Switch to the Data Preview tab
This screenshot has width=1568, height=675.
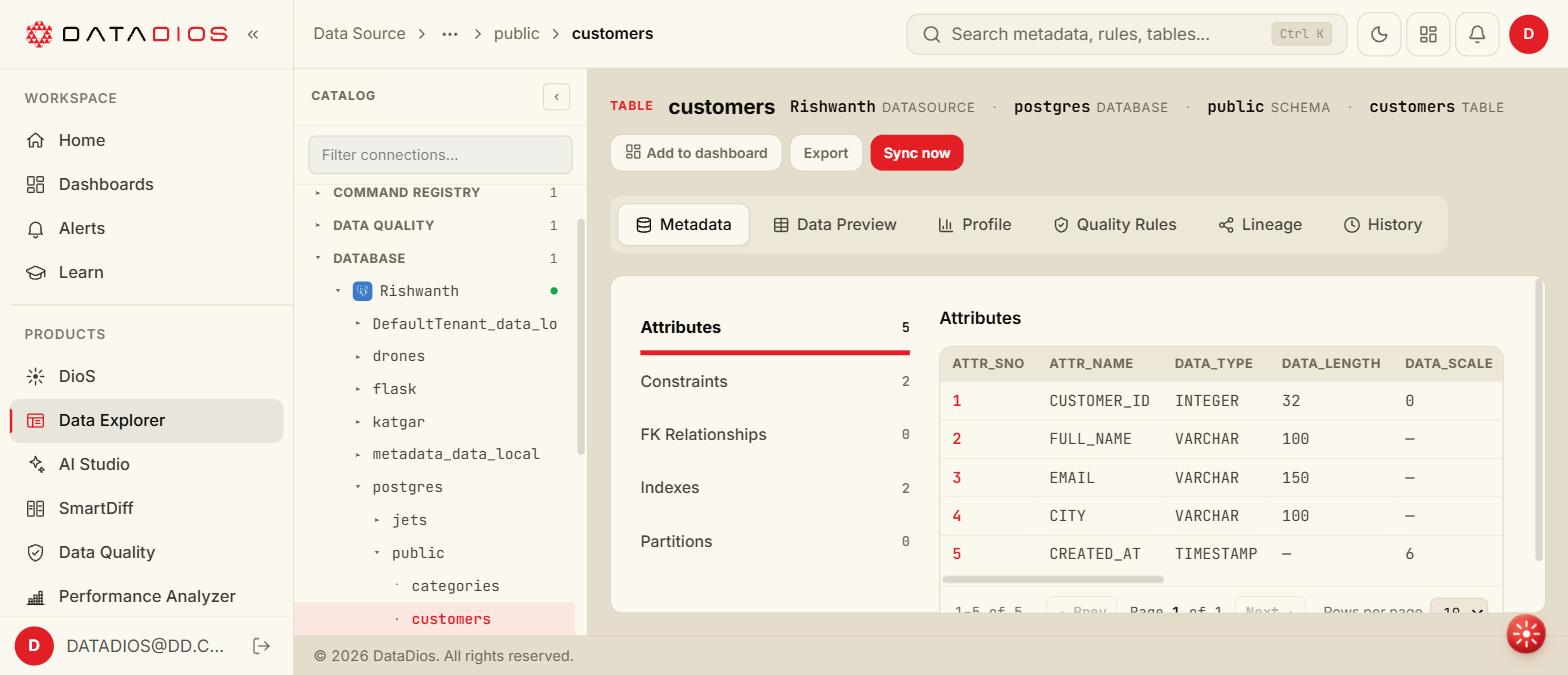pos(835,225)
